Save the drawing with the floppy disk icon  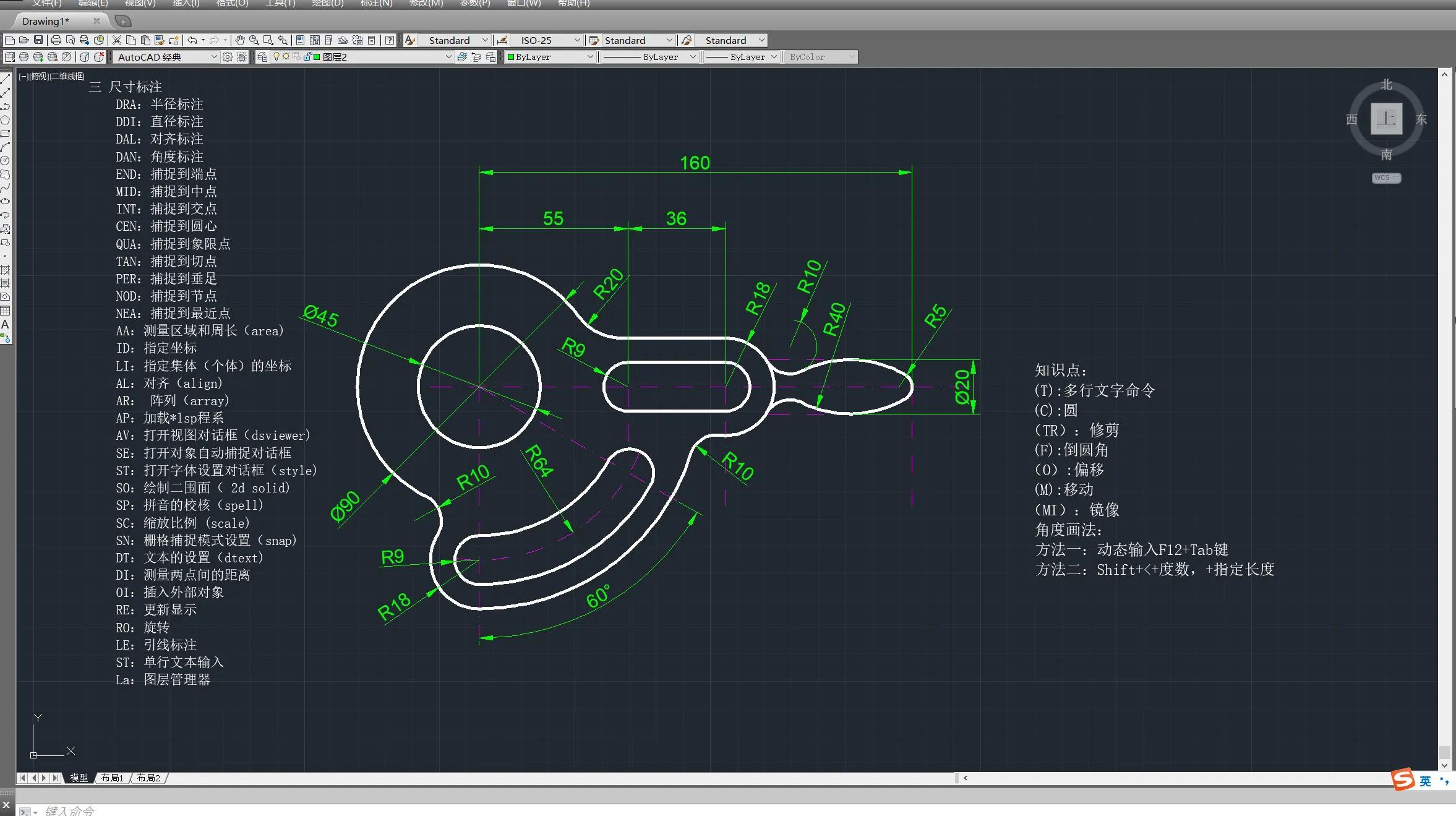point(38,40)
